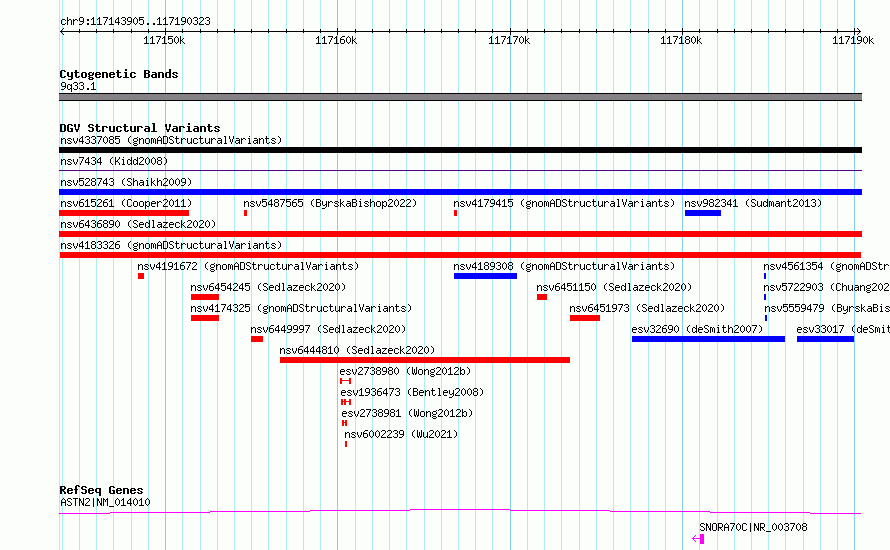The width and height of the screenshot is (890, 550).
Task: Click the 117150k ruler position
Action: pos(164,40)
